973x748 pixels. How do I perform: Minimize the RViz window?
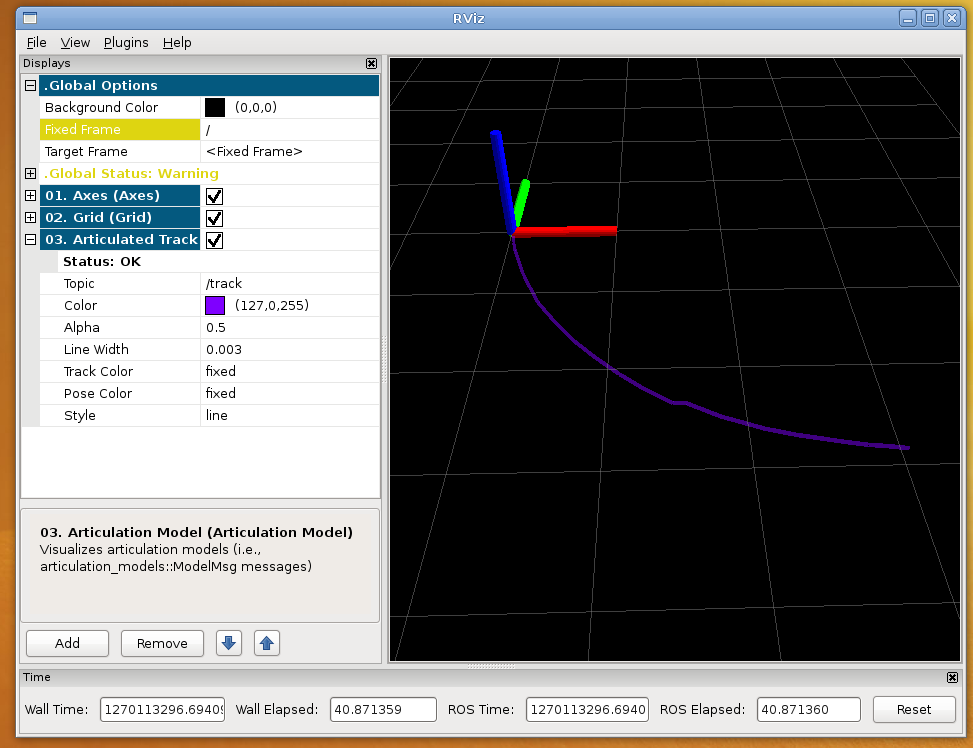coord(908,17)
